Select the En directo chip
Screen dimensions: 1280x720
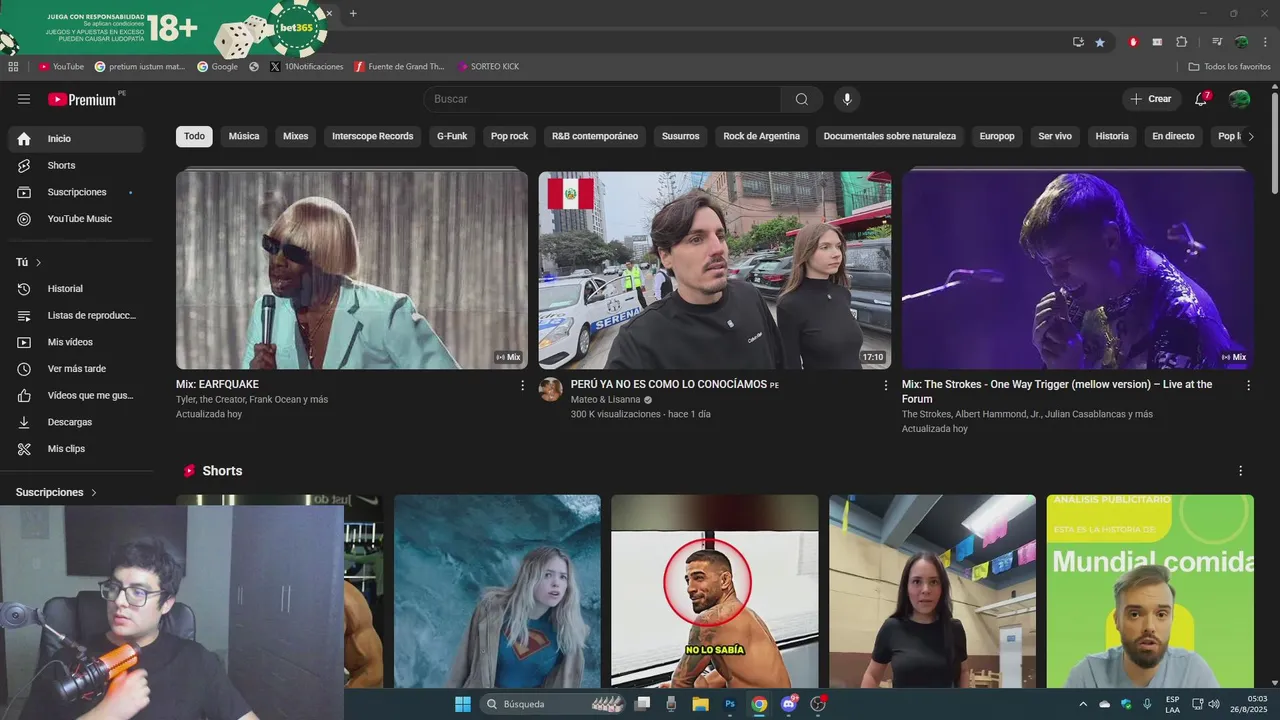pyautogui.click(x=1173, y=136)
